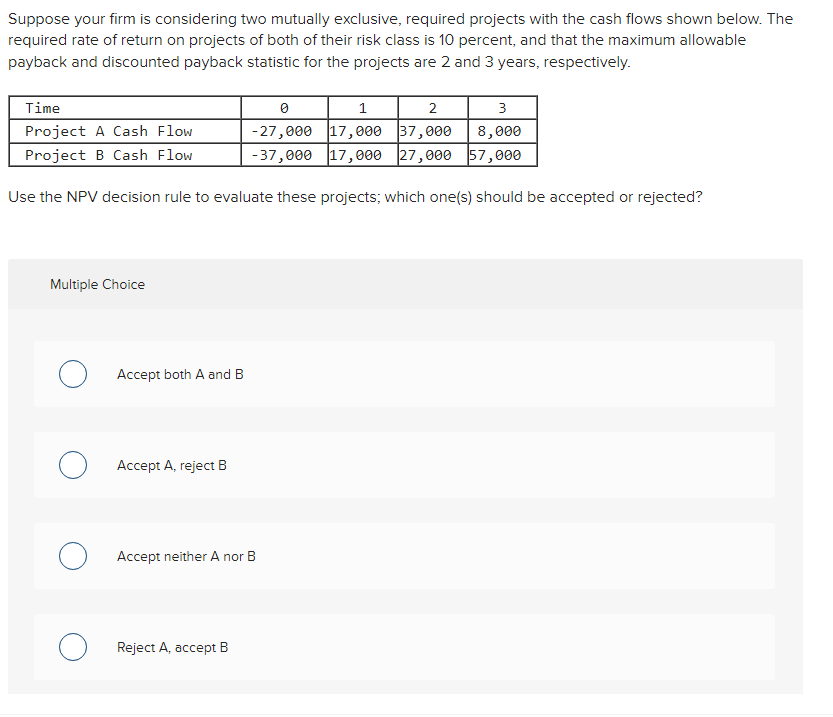Viewport: 833px width, 717px height.
Task: Select the radio button for Accept both A and B
Action: click(x=72, y=373)
